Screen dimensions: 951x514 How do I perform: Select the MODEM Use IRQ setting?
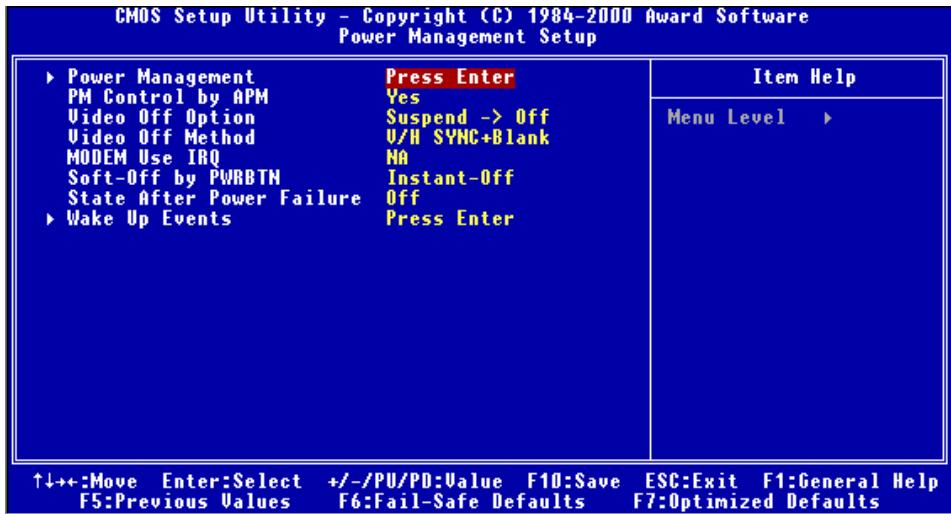144,158
